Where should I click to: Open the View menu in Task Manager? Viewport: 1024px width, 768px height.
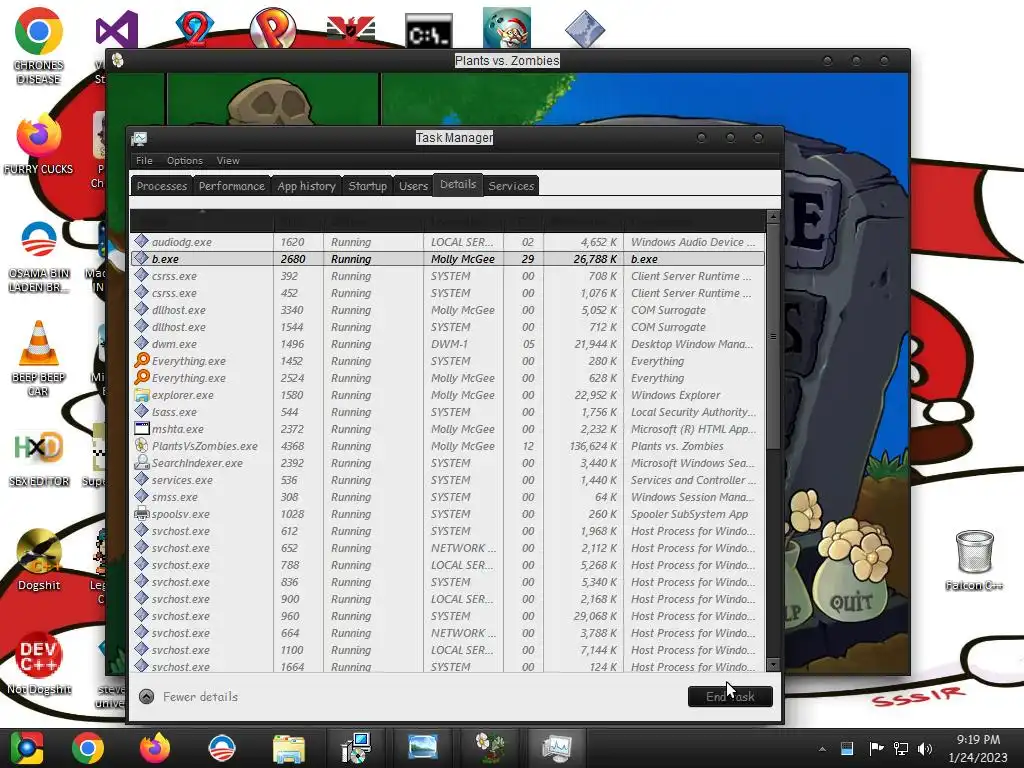point(228,161)
